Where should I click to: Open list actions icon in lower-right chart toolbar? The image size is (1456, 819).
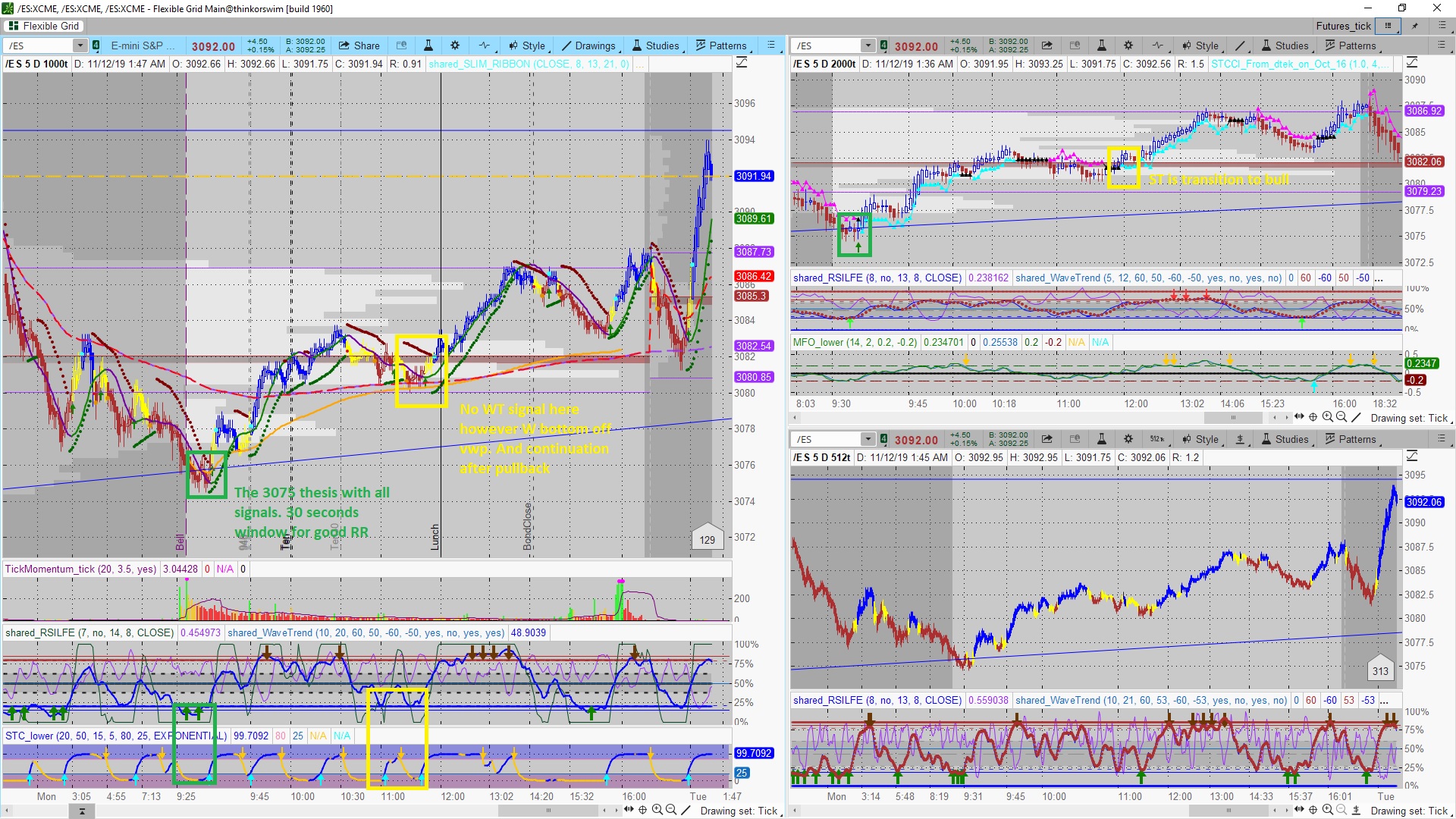[1442, 439]
